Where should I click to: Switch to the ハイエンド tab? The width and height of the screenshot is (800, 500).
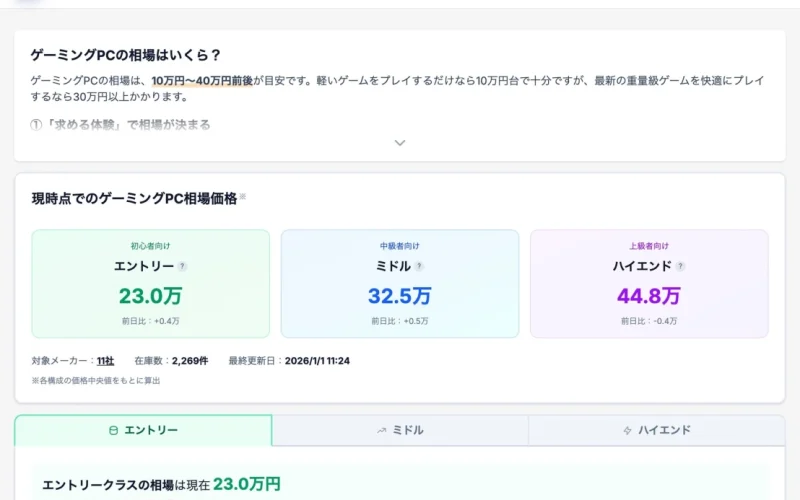click(657, 430)
